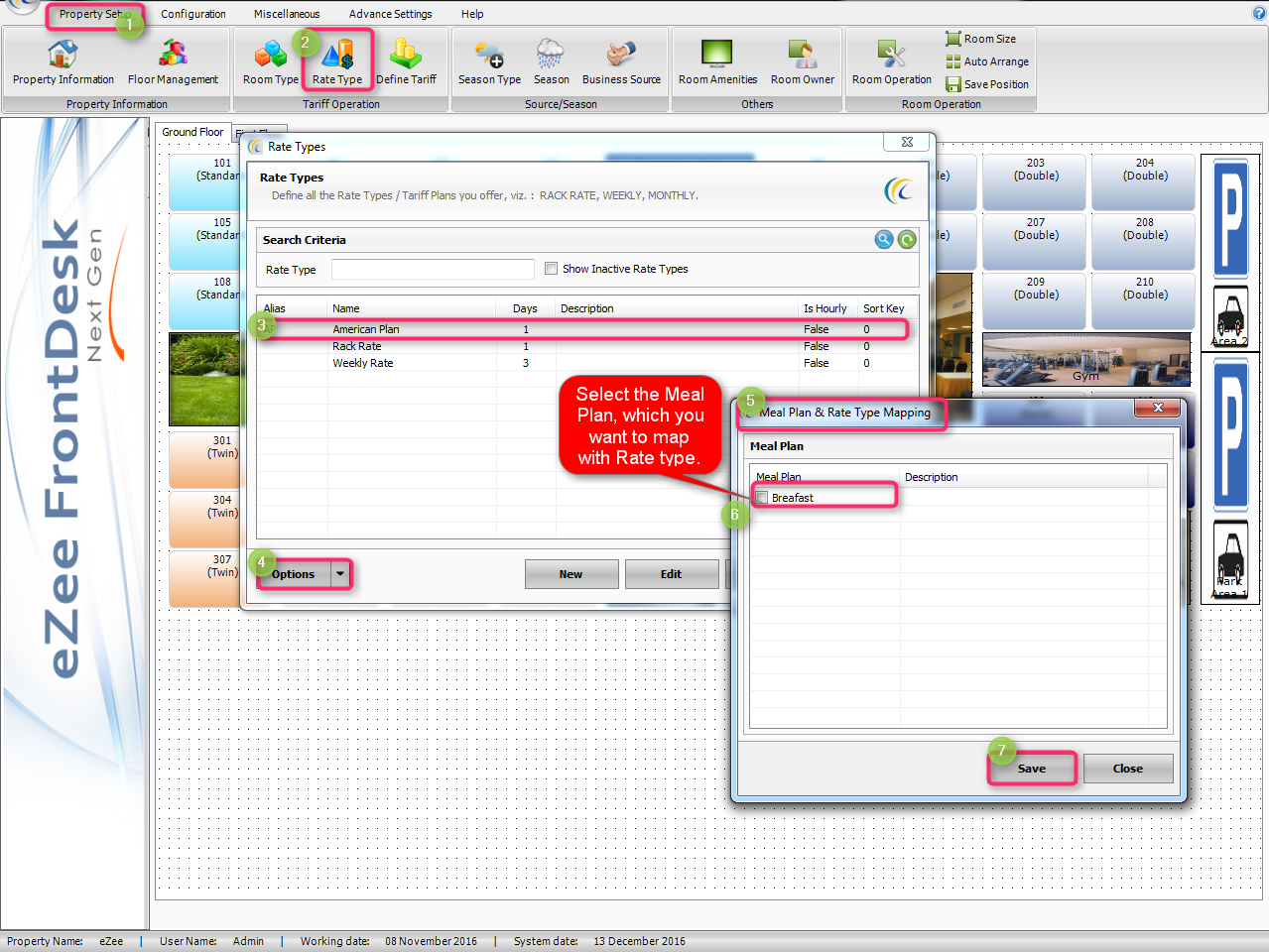This screenshot has width=1269, height=952.
Task: Click the Rate Type search input field
Action: [433, 270]
